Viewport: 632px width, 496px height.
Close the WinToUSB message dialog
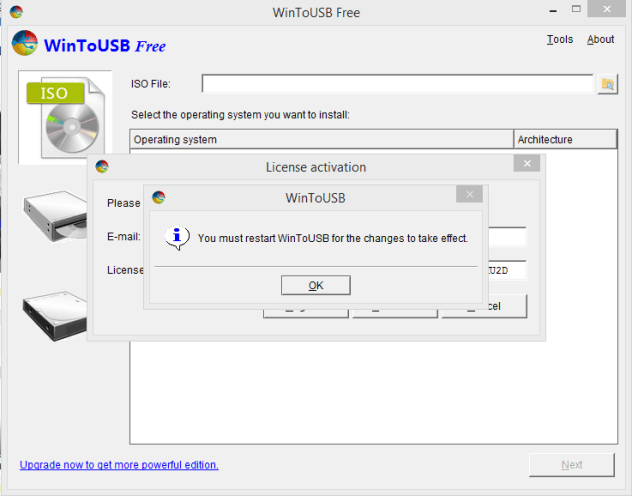pos(469,195)
